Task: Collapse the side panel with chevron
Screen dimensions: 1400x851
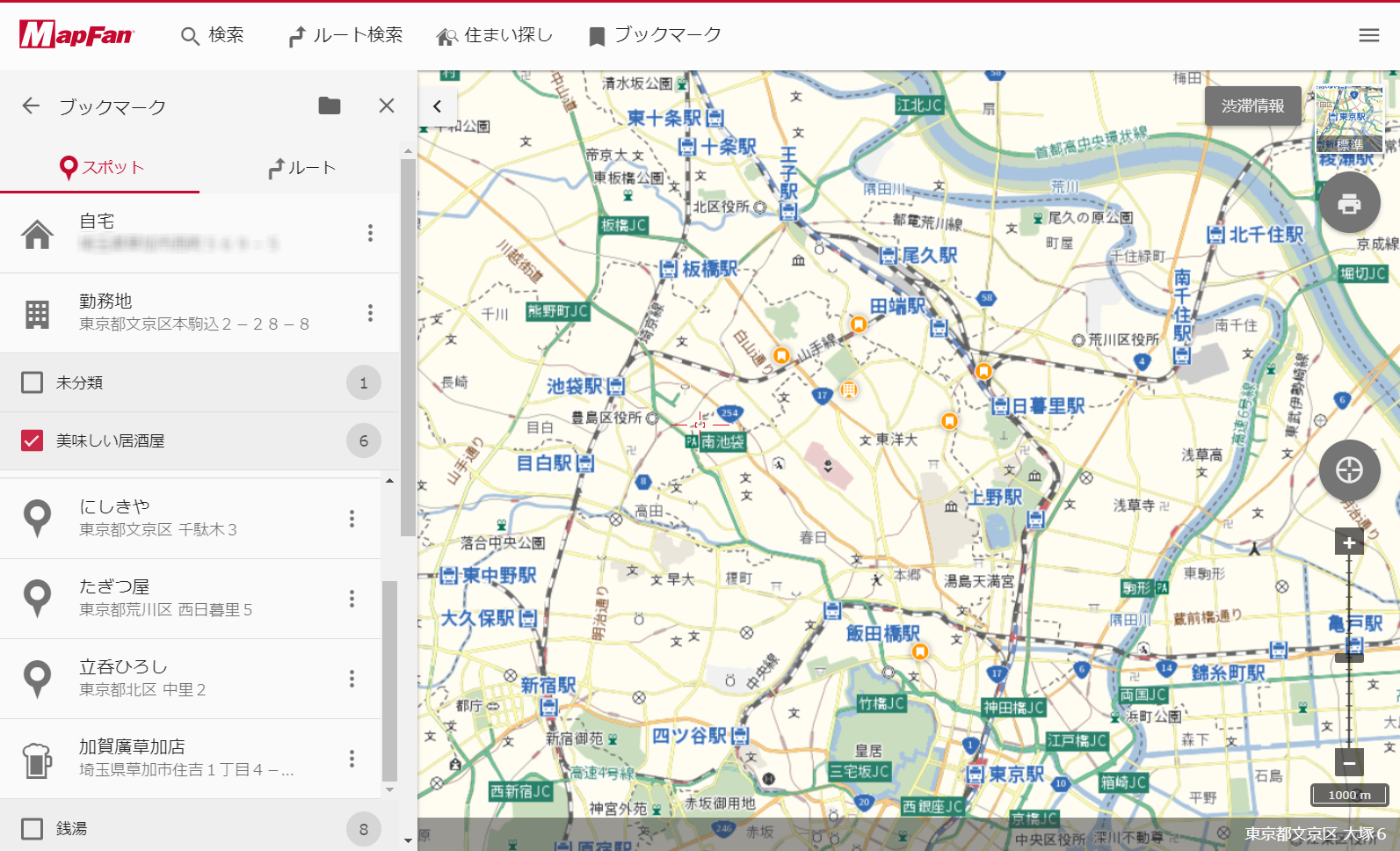Action: click(437, 106)
